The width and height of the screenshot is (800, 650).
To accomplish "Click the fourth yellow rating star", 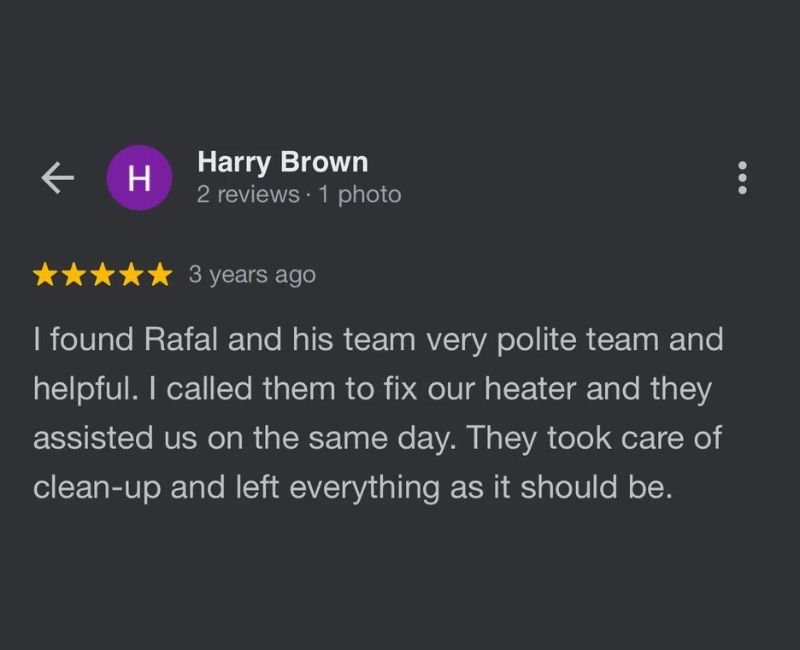I will click(x=130, y=275).
